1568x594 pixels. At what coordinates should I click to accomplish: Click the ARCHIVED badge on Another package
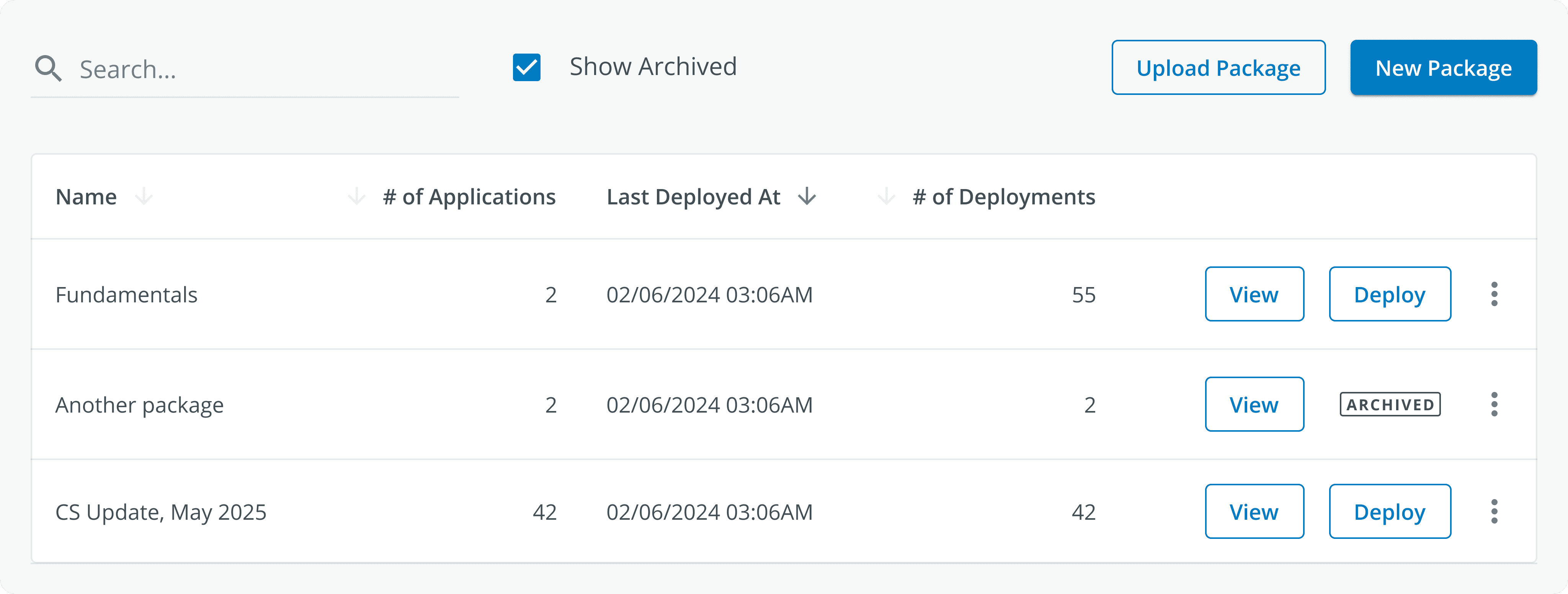[x=1390, y=404]
